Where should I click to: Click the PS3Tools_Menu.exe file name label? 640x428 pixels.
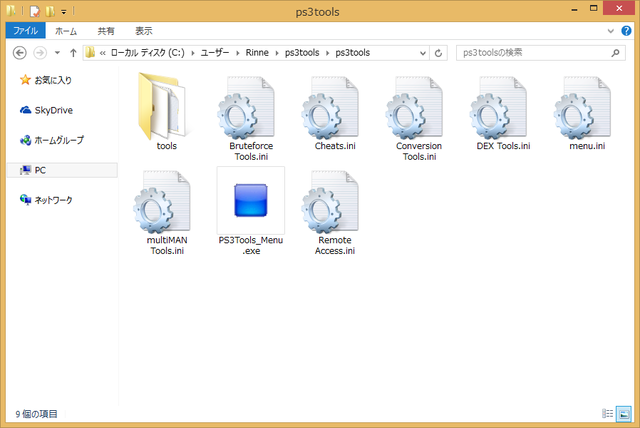[251, 245]
